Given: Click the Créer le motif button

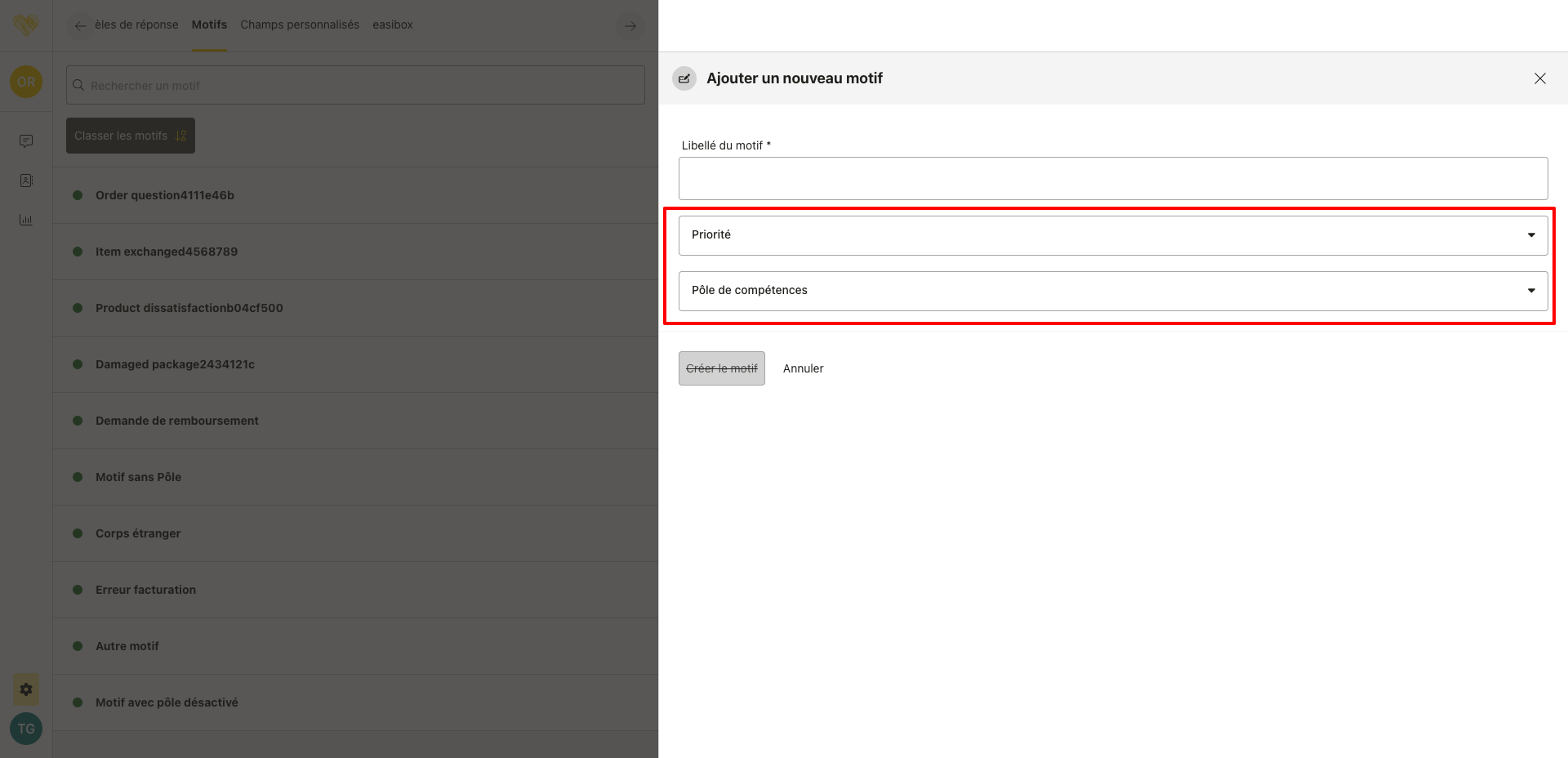Looking at the screenshot, I should [721, 368].
